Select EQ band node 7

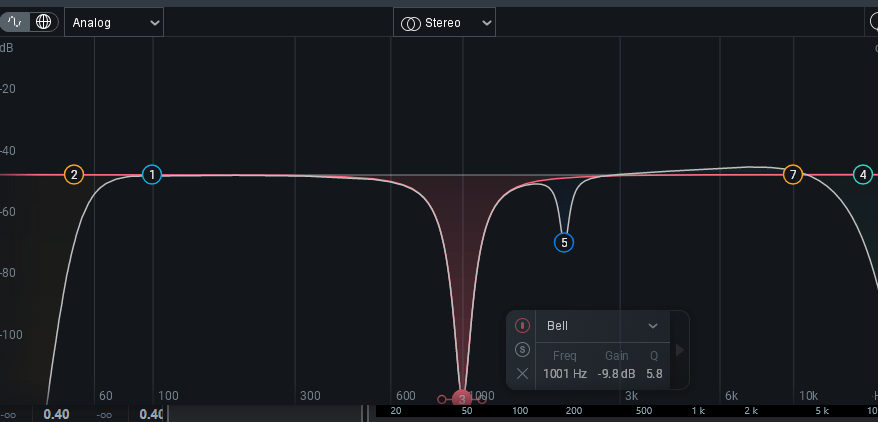pos(793,175)
